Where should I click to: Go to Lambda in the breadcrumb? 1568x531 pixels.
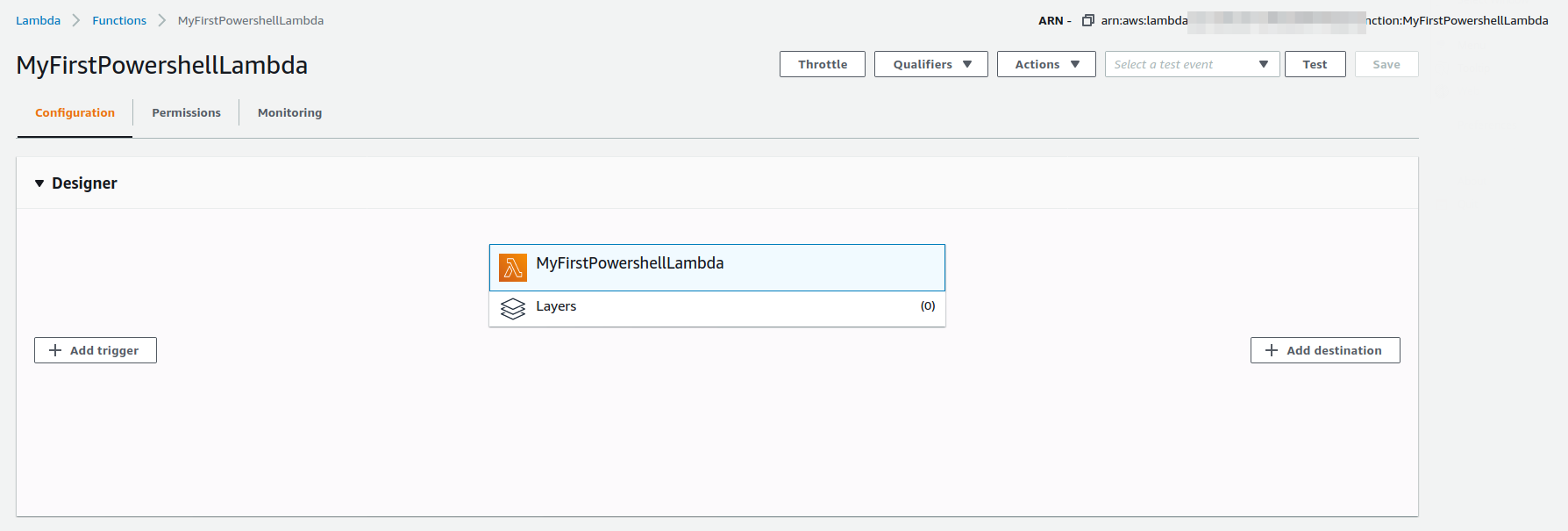[x=38, y=20]
